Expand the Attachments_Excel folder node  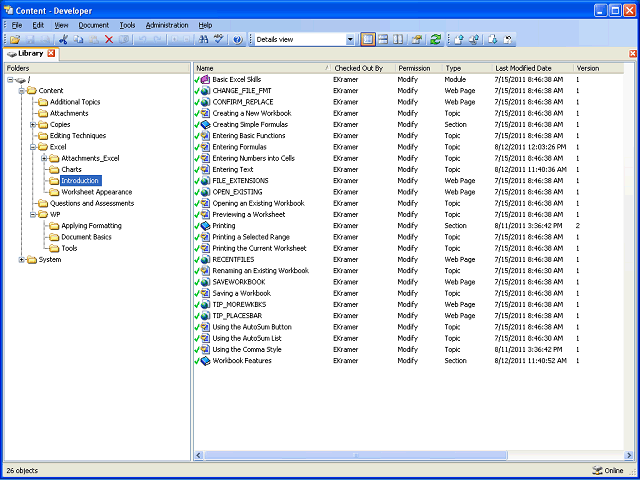[x=44, y=158]
